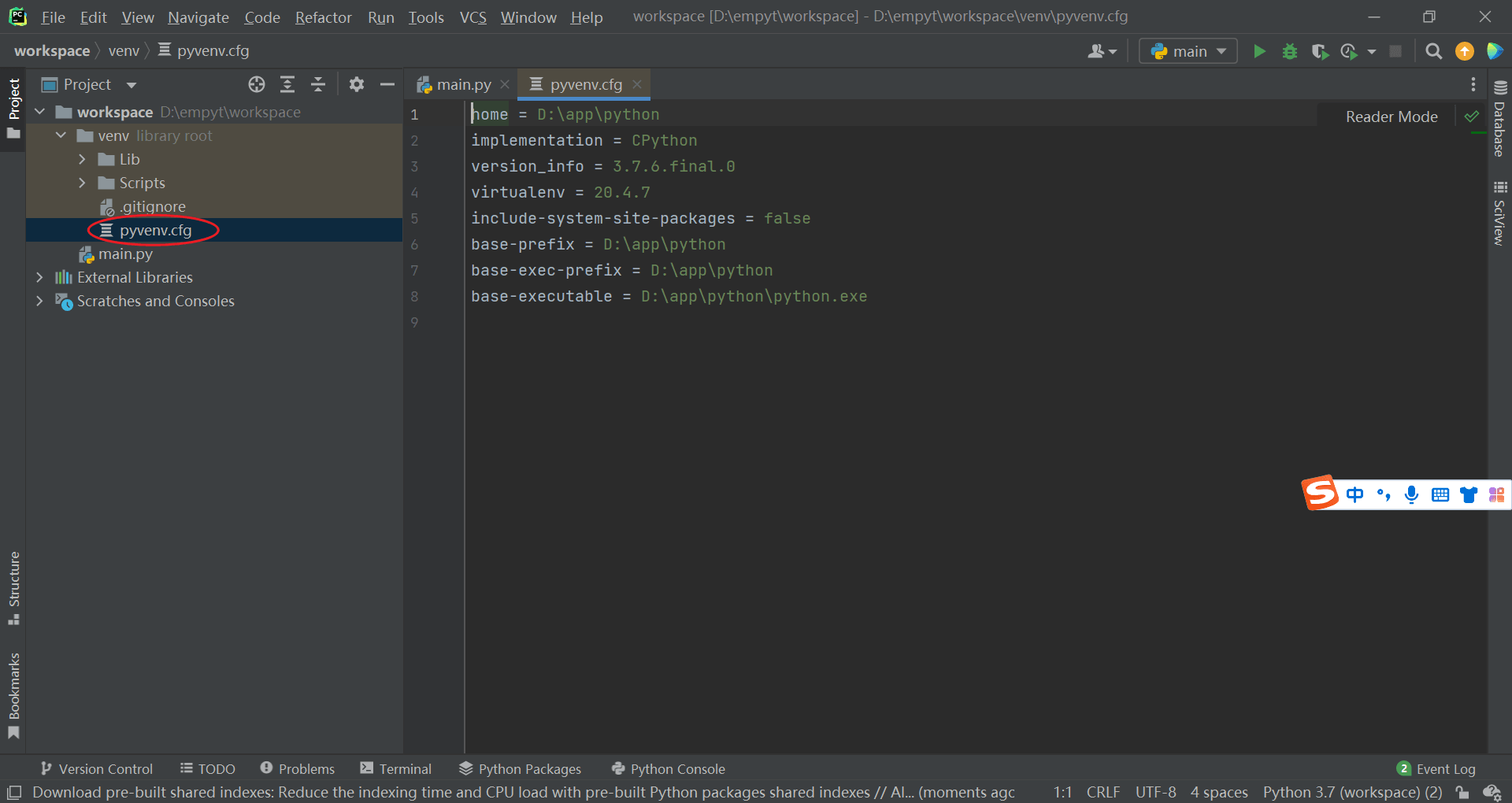The height and width of the screenshot is (803, 1512).
Task: Change CRLF line separator in status bar
Action: [1102, 792]
